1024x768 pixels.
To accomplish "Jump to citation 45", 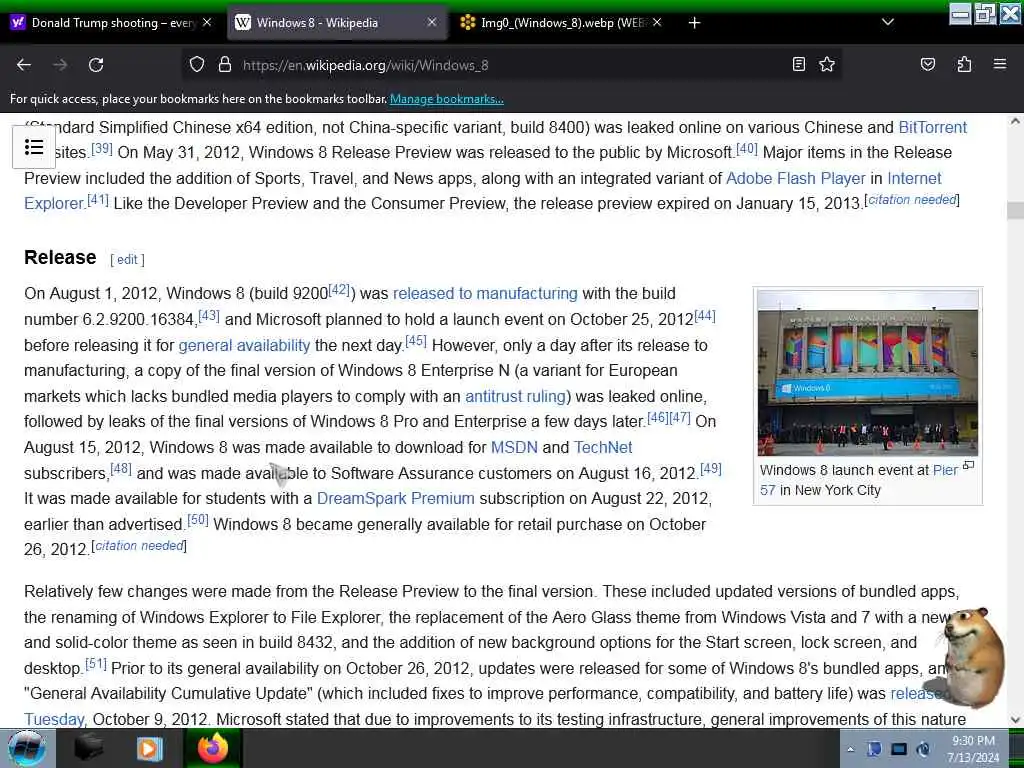I will pos(416,341).
